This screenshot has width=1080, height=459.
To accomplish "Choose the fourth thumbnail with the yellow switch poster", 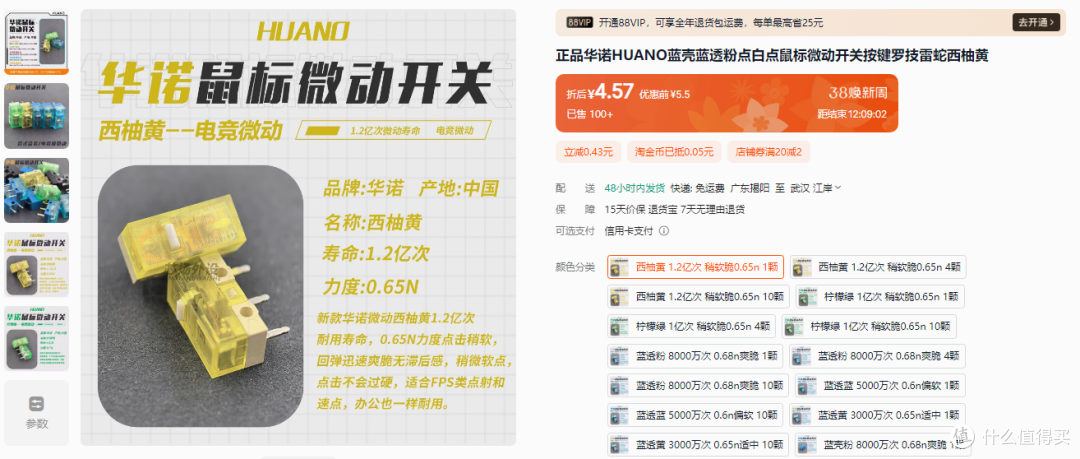I will click(x=37, y=265).
